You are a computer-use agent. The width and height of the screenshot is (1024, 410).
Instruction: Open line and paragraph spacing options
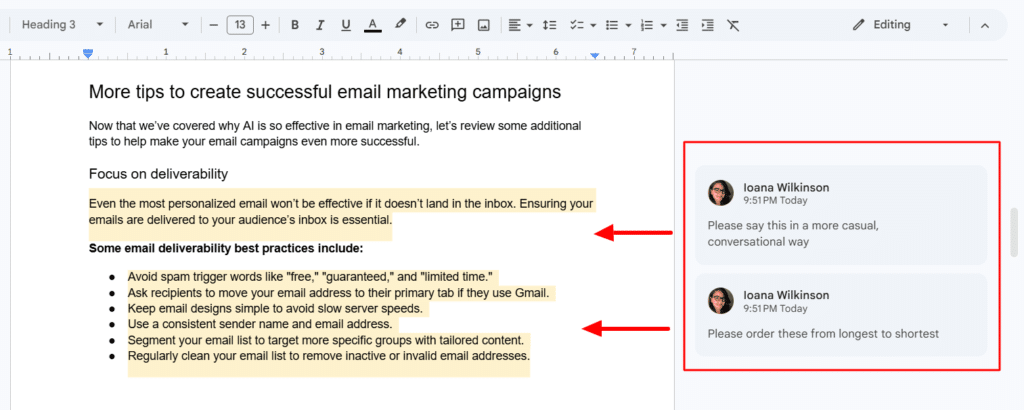click(x=549, y=25)
